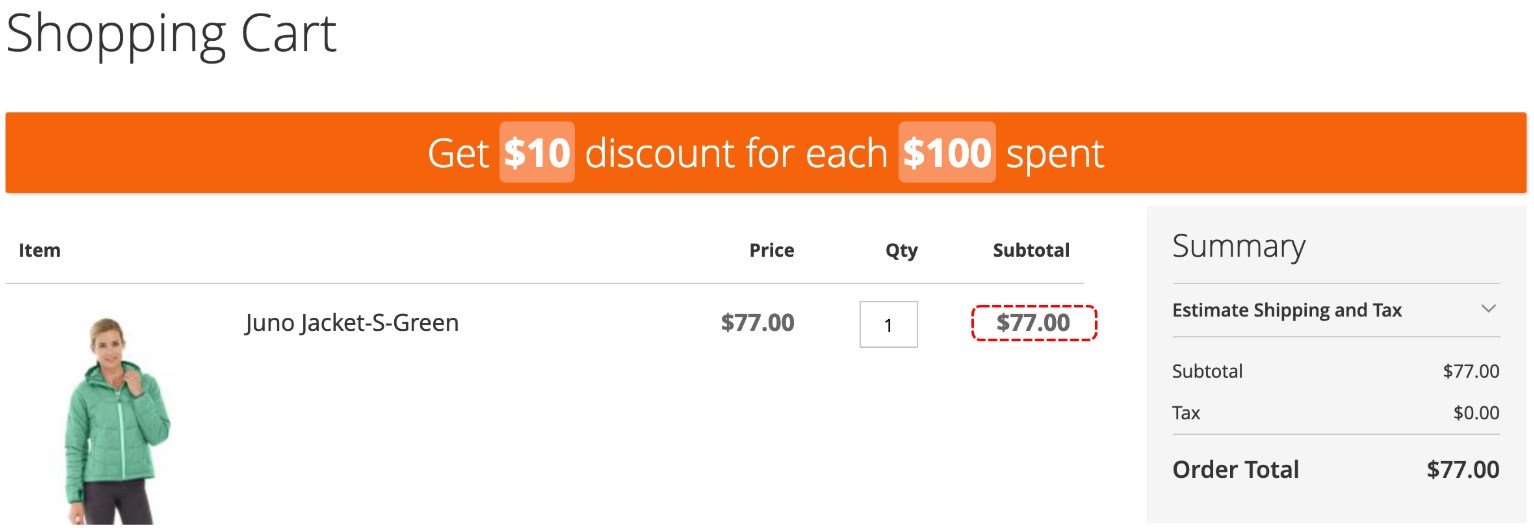Click the Summary Subtotal amount $77.00
This screenshot has height=528, width=1534.
(x=1470, y=372)
